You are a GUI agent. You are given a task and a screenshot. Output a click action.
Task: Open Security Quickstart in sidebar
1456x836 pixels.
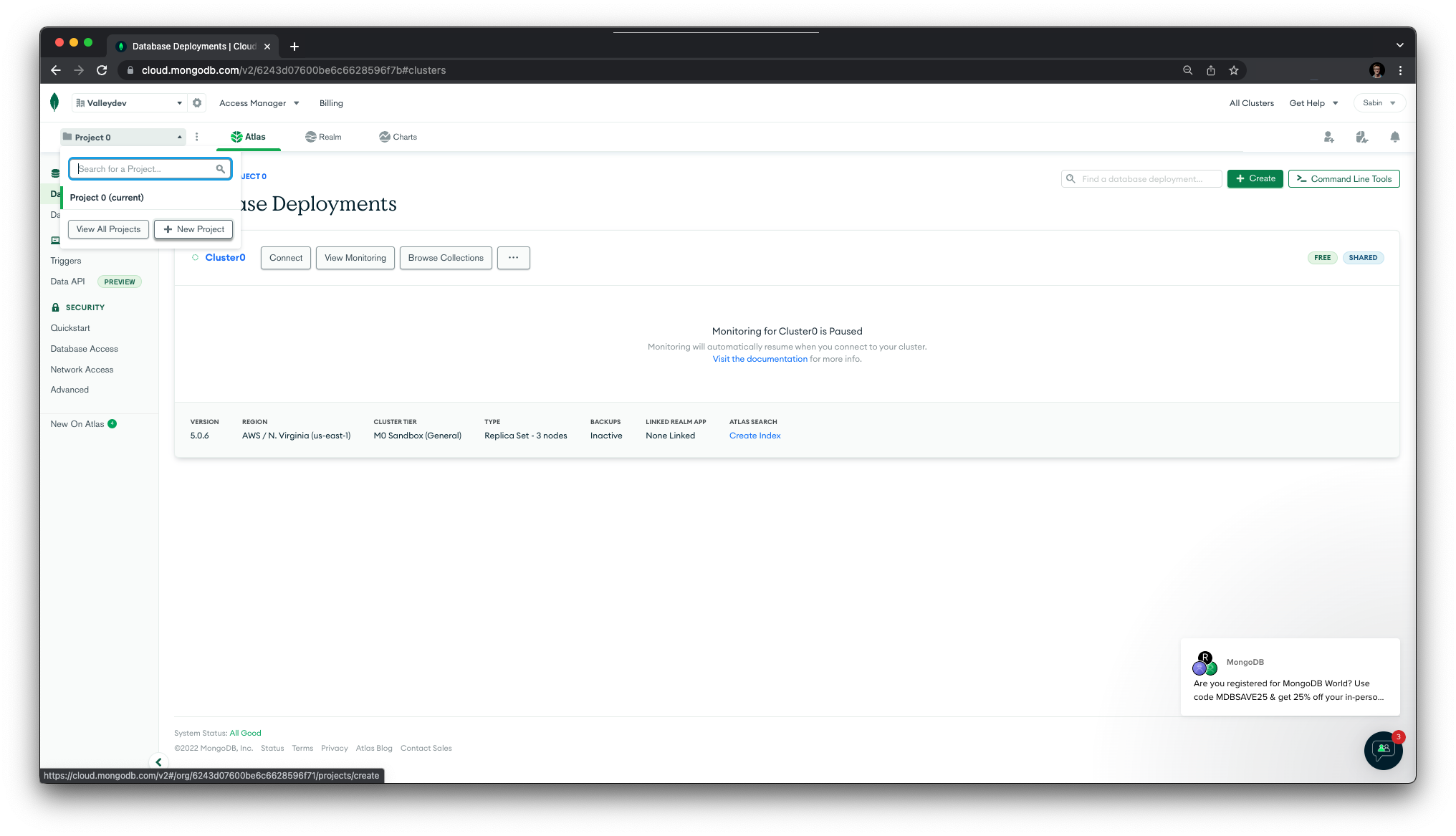point(70,328)
